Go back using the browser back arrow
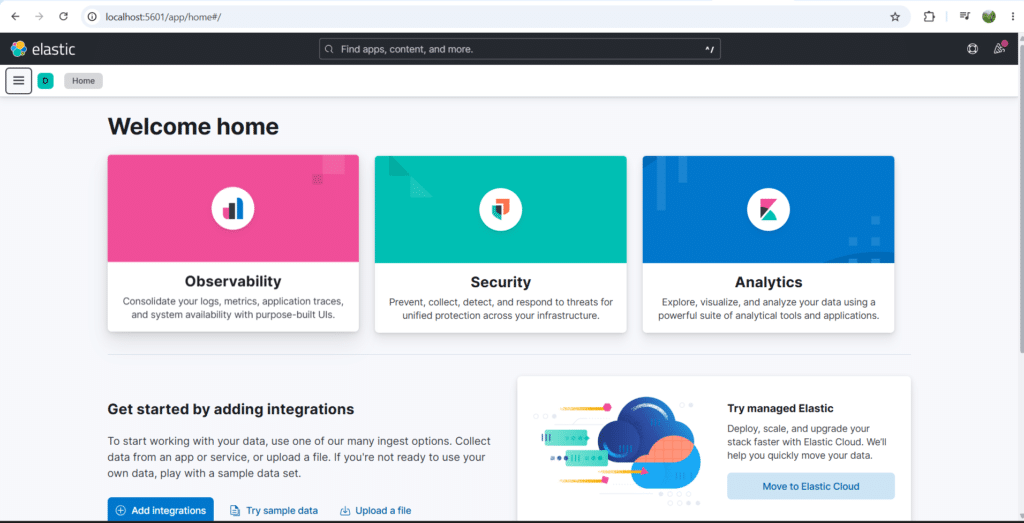The width and height of the screenshot is (1024, 523). 16,16
